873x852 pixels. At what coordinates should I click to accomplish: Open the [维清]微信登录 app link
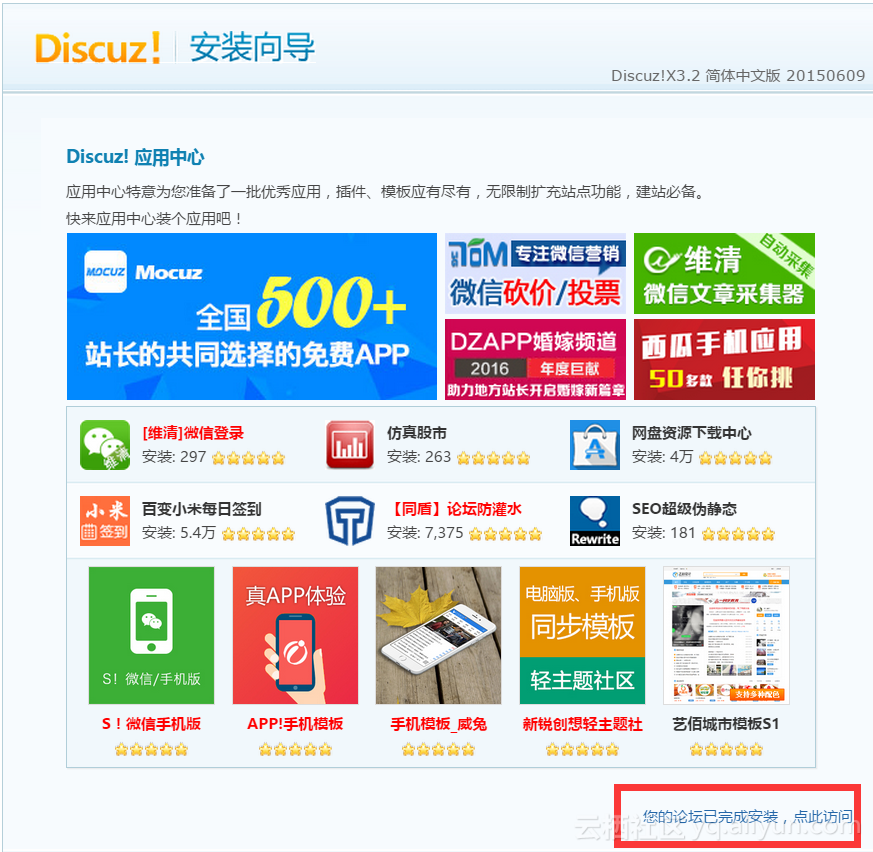[193, 433]
